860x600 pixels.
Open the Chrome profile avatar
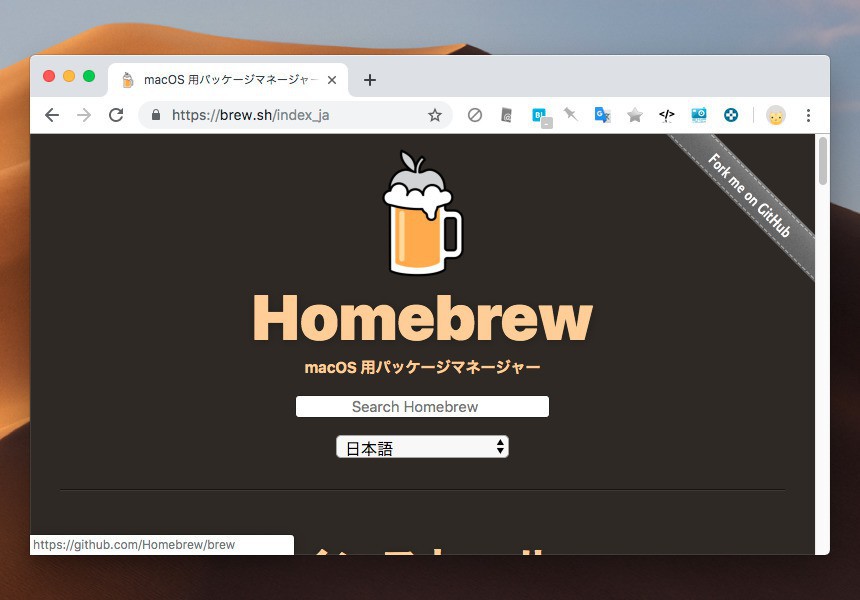pyautogui.click(x=776, y=115)
